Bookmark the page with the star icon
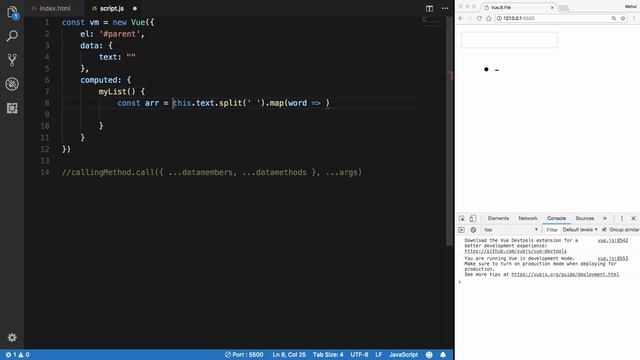The width and height of the screenshot is (640, 360). (623, 18)
